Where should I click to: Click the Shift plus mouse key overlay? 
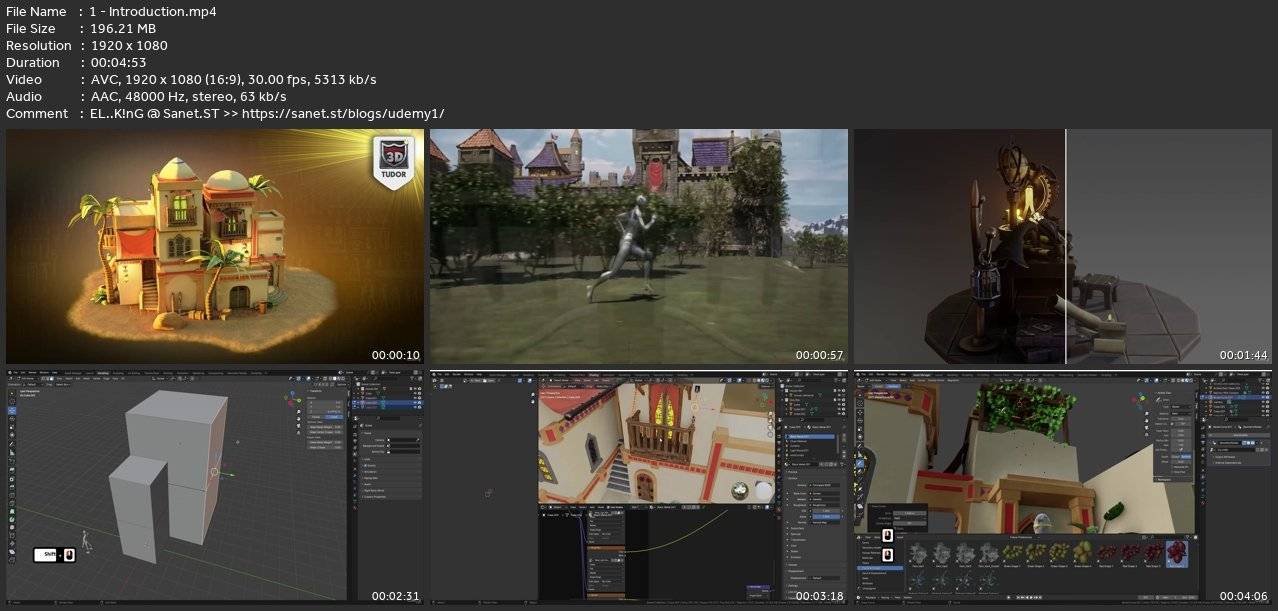(x=55, y=554)
